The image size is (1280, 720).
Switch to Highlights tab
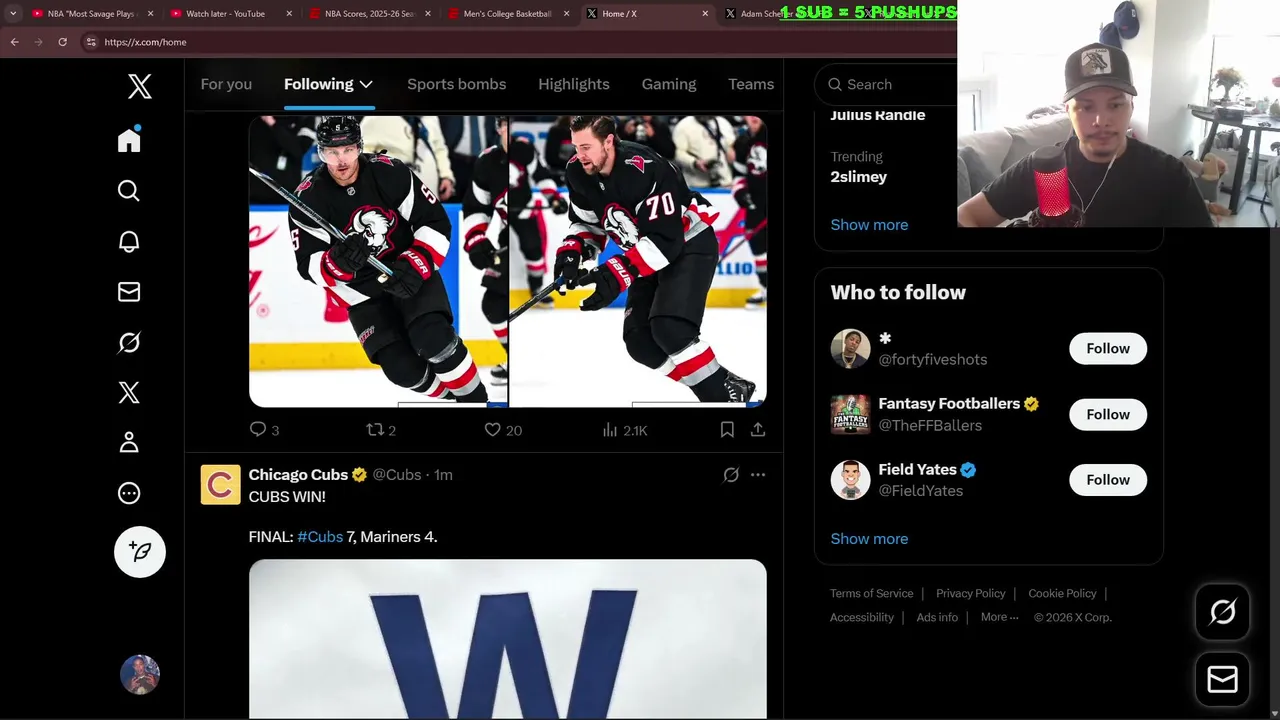(x=573, y=84)
